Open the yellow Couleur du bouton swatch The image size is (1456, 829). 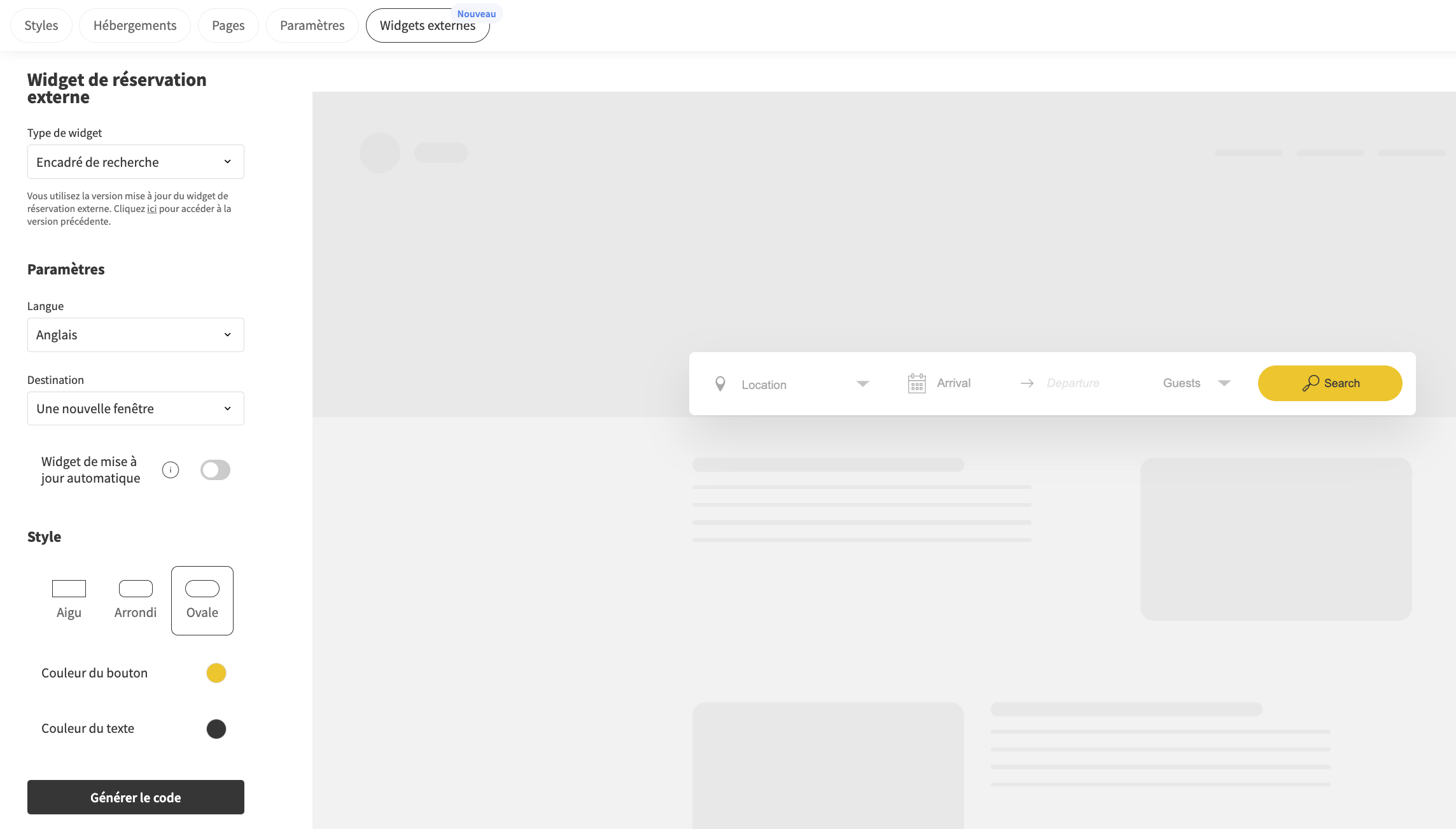click(216, 673)
